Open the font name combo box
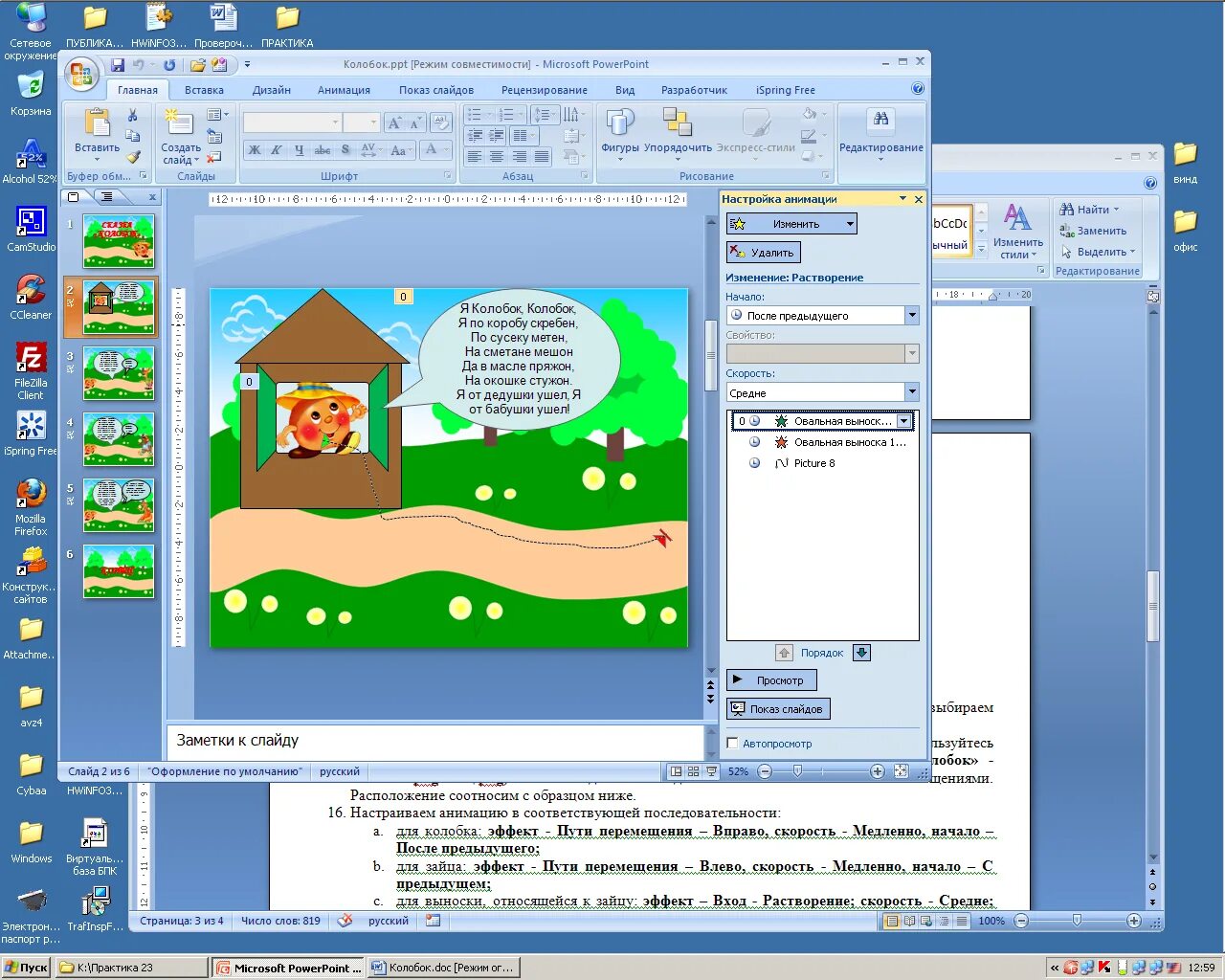This screenshot has width=1225, height=980. (292, 122)
